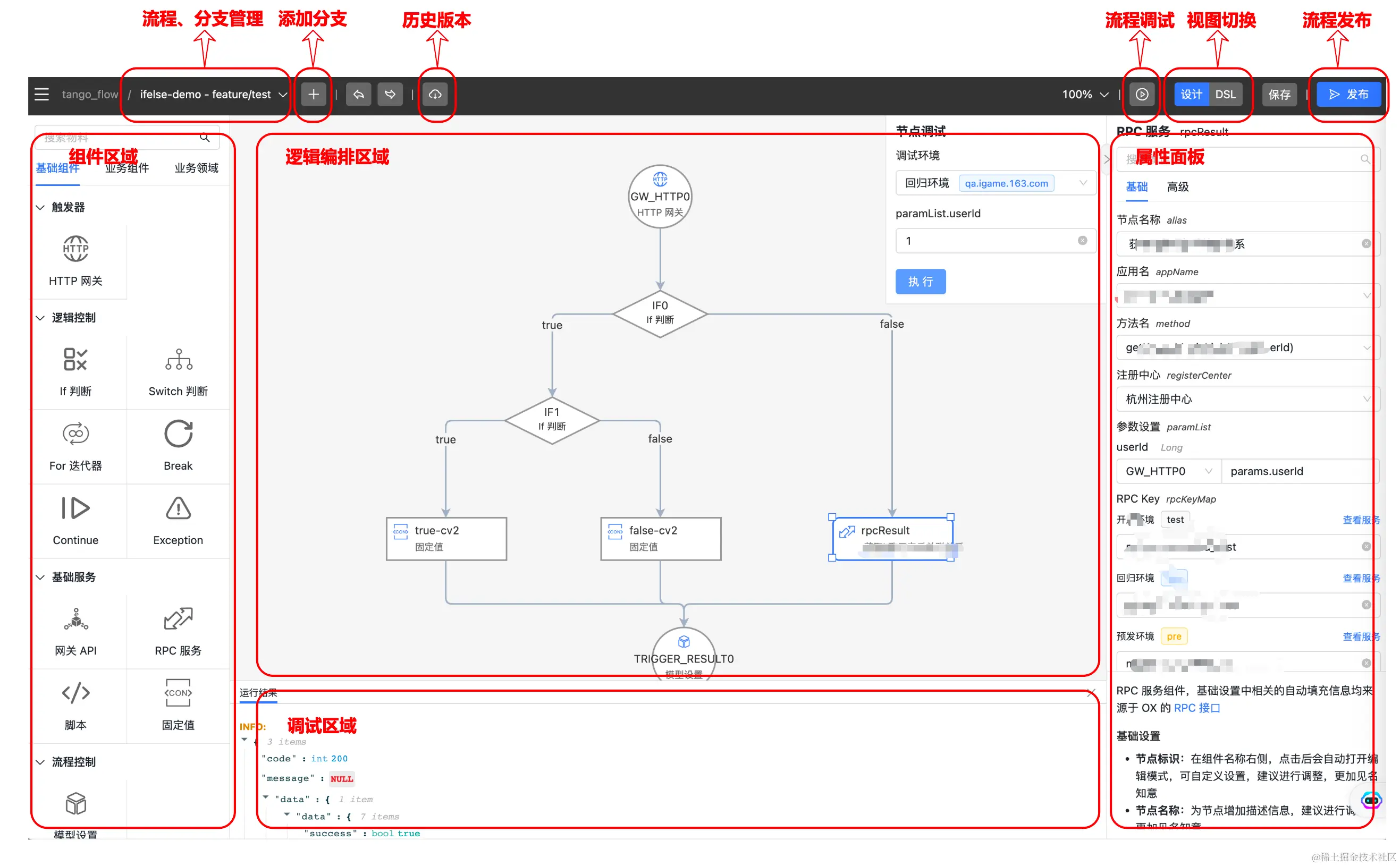Switch to the 业务领域 tab
The image size is (1400, 866).
pyautogui.click(x=197, y=168)
